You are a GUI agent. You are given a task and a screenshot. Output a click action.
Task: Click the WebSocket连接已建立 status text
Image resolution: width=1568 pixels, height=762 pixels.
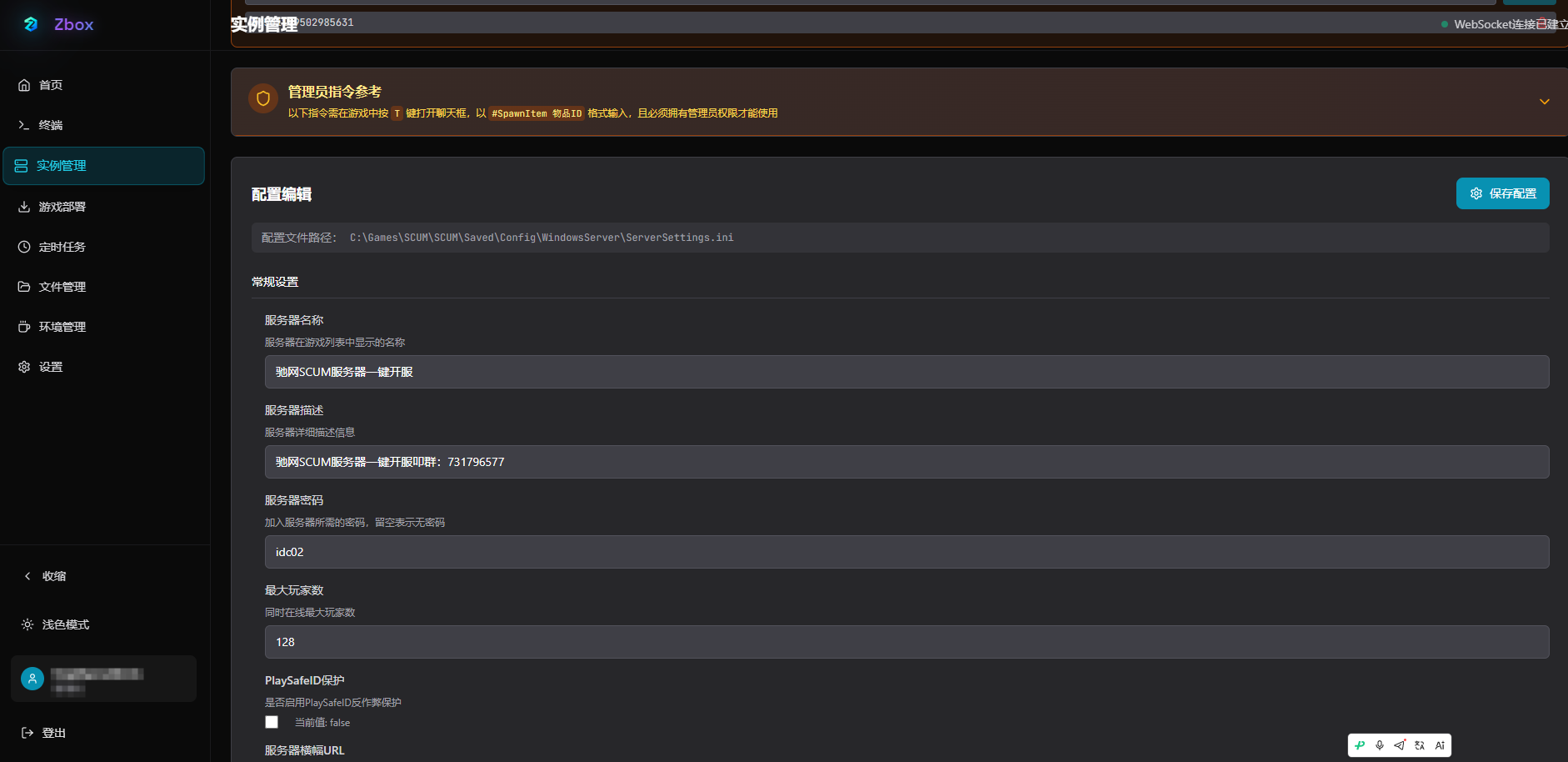1511,24
